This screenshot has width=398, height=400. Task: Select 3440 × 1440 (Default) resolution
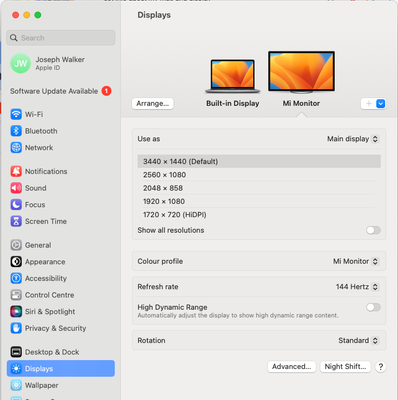point(259,161)
